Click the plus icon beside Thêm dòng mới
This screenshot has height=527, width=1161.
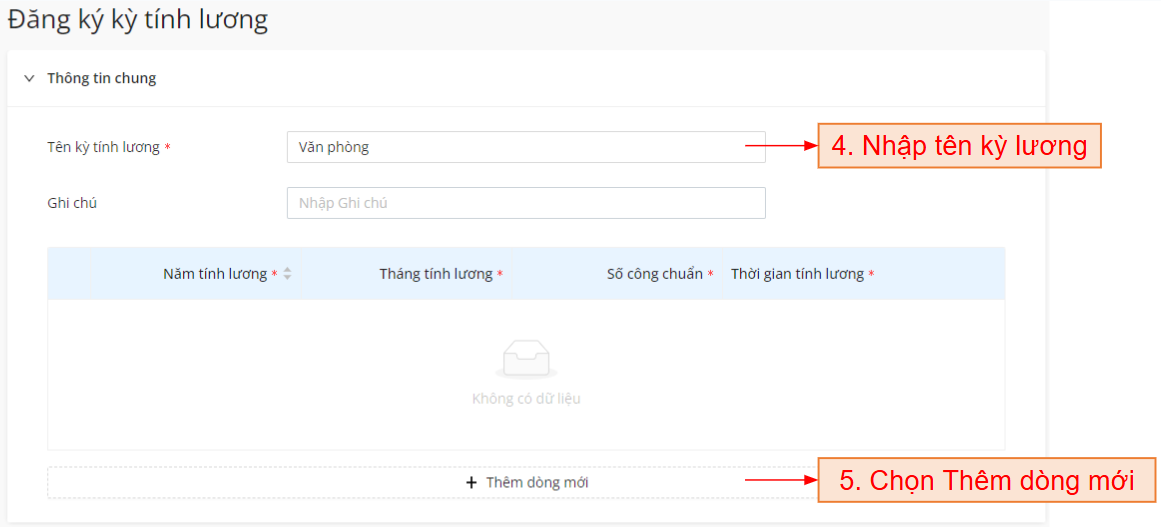pyautogui.click(x=472, y=482)
